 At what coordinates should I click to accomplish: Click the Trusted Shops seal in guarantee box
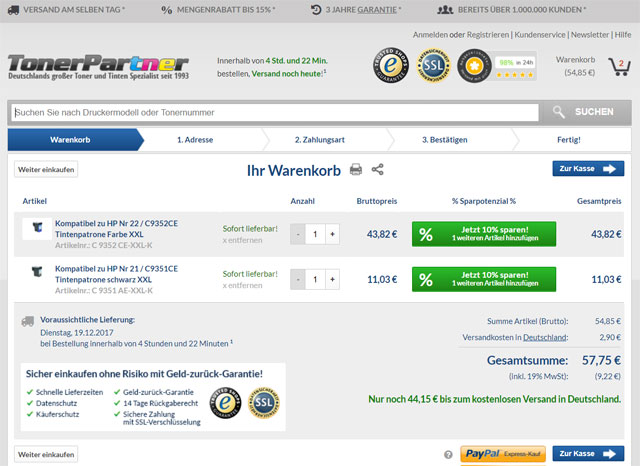[x=225, y=403]
